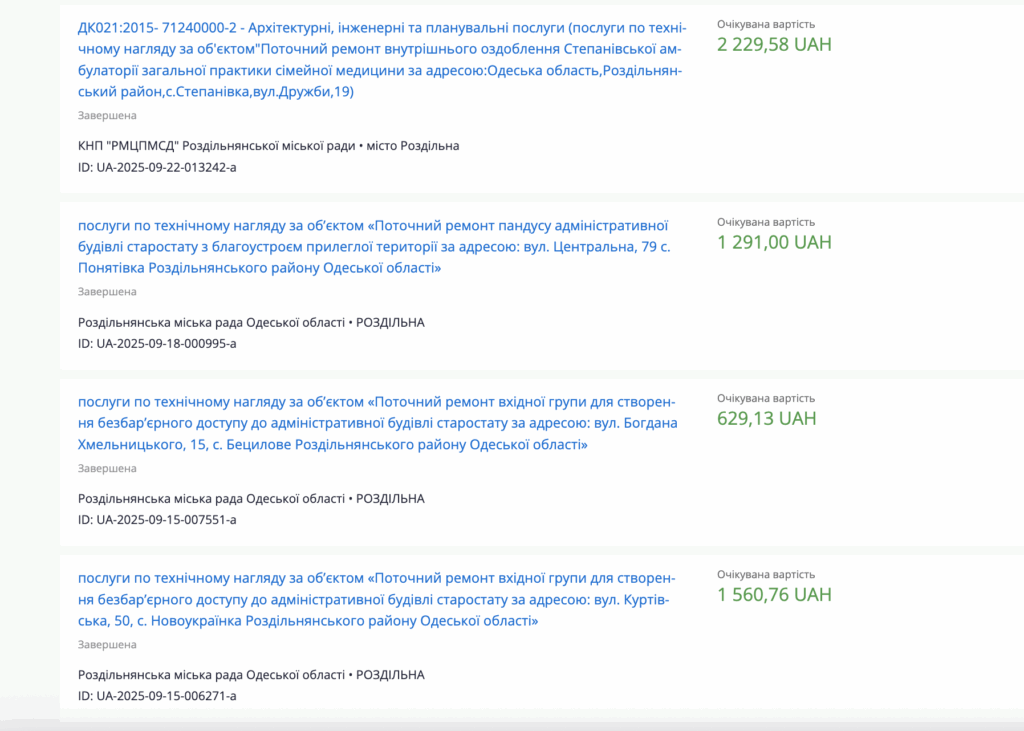Open the Новоукраїнка entrance group repair tender
The height and width of the screenshot is (731, 1024).
tap(377, 599)
